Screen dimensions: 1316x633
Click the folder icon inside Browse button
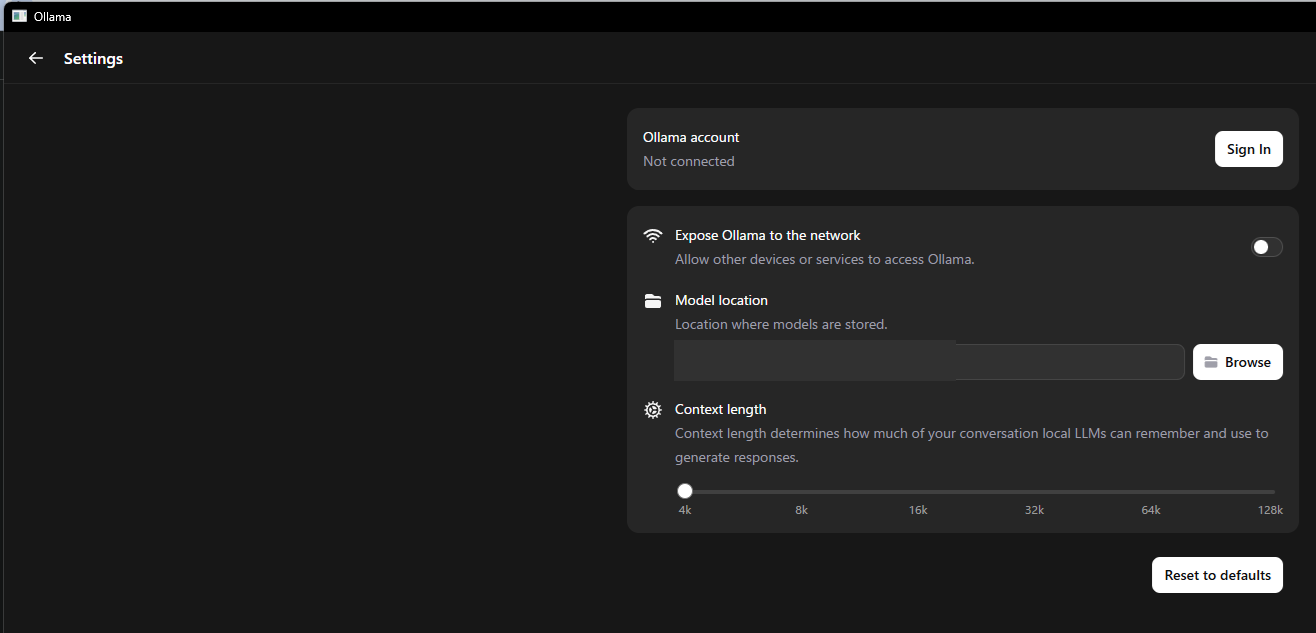coord(1211,362)
